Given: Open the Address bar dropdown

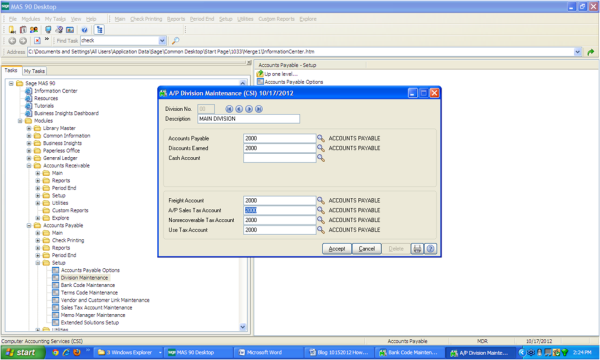Looking at the screenshot, I should (x=578, y=52).
